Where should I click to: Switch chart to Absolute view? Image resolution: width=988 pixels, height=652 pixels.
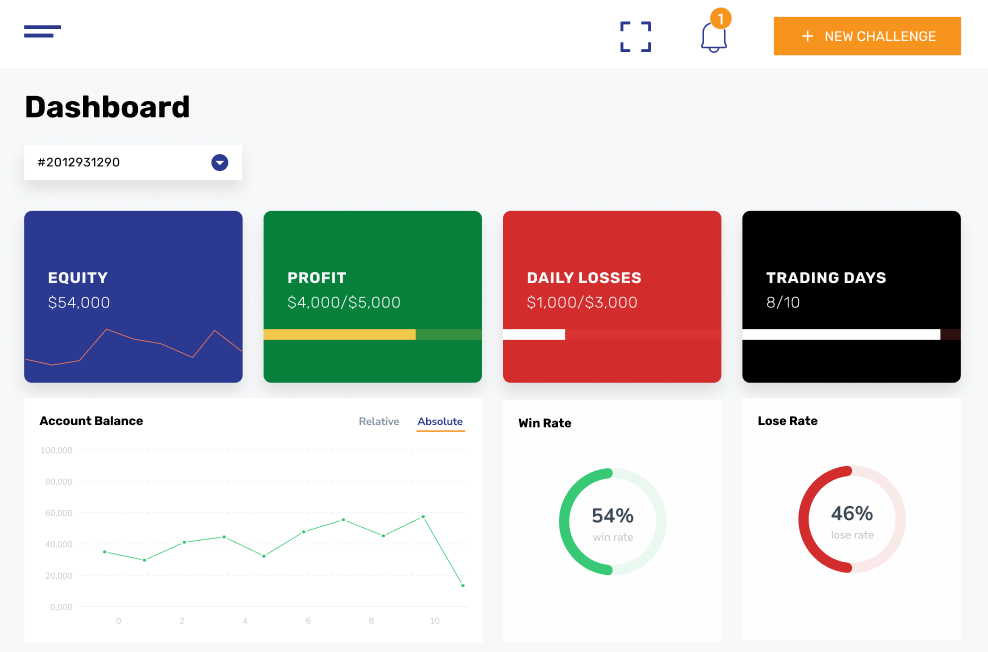coord(440,421)
